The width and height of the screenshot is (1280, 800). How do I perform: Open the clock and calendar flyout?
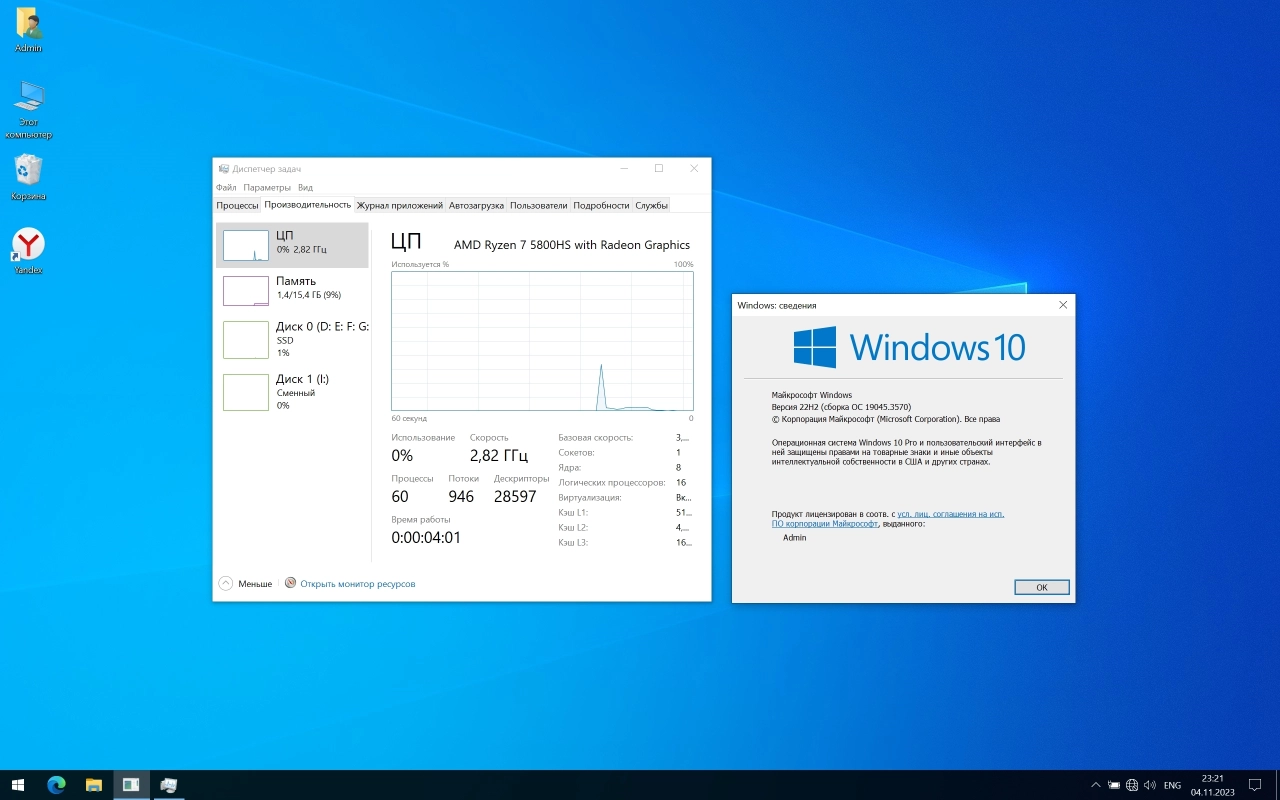1213,785
